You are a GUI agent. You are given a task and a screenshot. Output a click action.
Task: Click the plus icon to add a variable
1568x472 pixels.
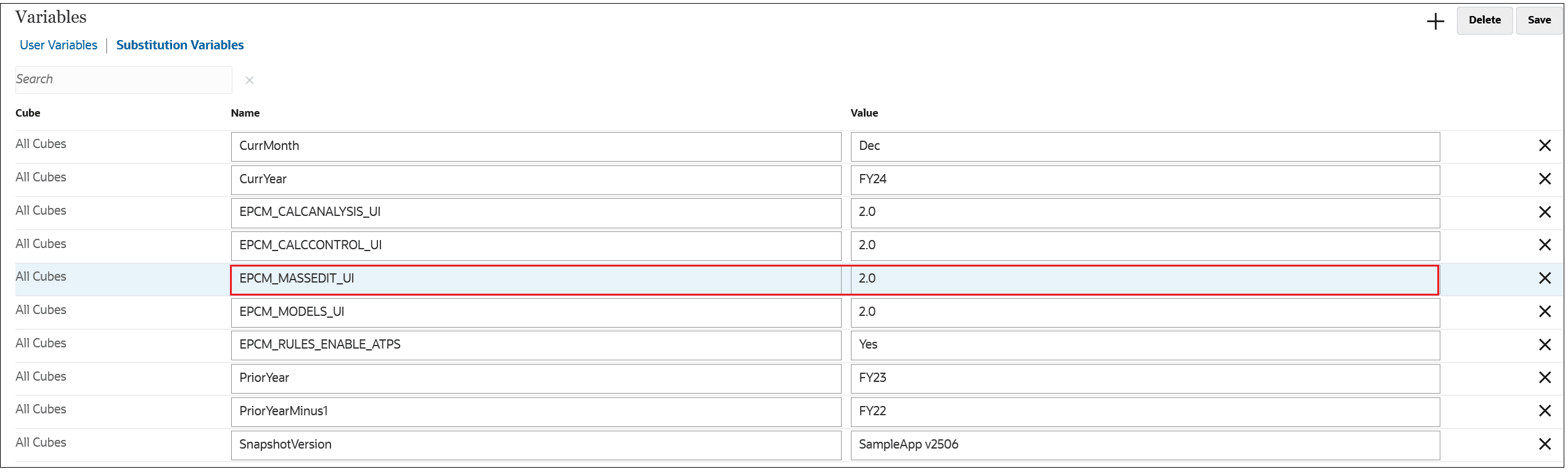[x=1435, y=21]
